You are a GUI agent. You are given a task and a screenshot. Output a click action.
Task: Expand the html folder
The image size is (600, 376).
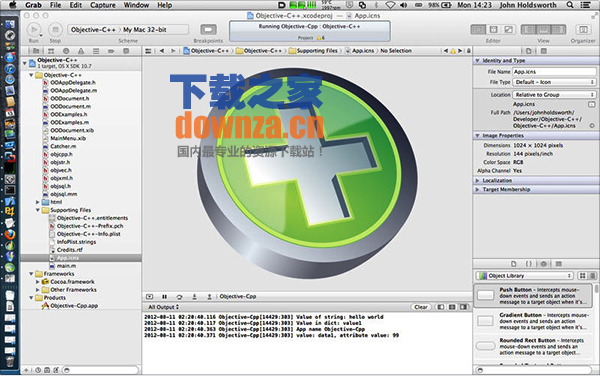tap(38, 202)
